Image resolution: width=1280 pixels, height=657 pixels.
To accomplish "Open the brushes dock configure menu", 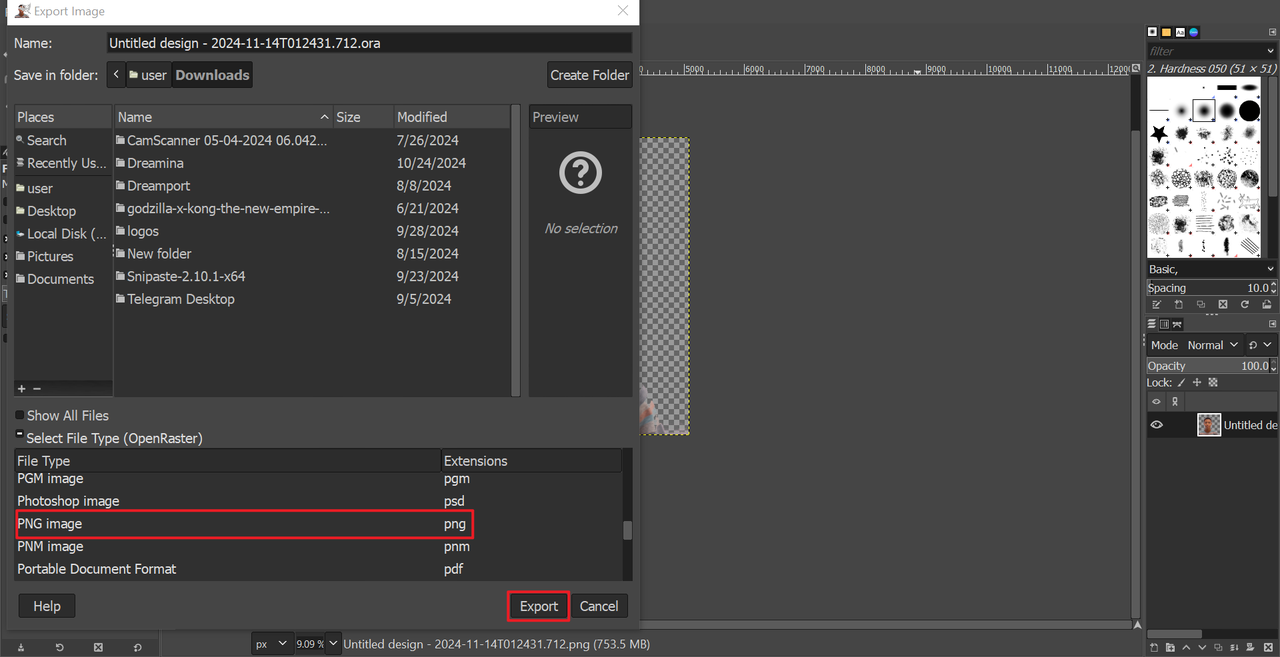I will point(1272,32).
